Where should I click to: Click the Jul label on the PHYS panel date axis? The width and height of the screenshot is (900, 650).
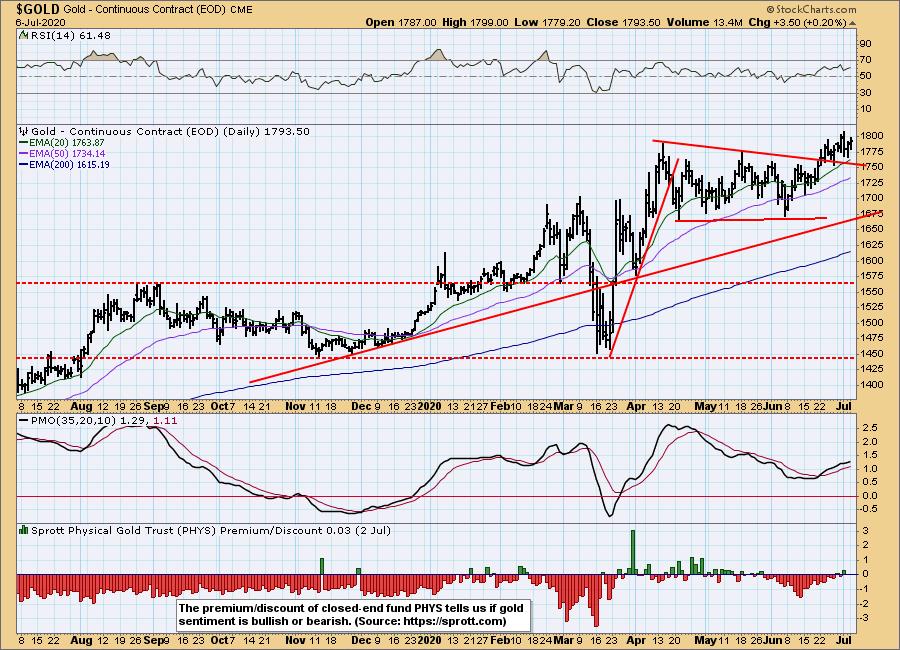click(844, 639)
